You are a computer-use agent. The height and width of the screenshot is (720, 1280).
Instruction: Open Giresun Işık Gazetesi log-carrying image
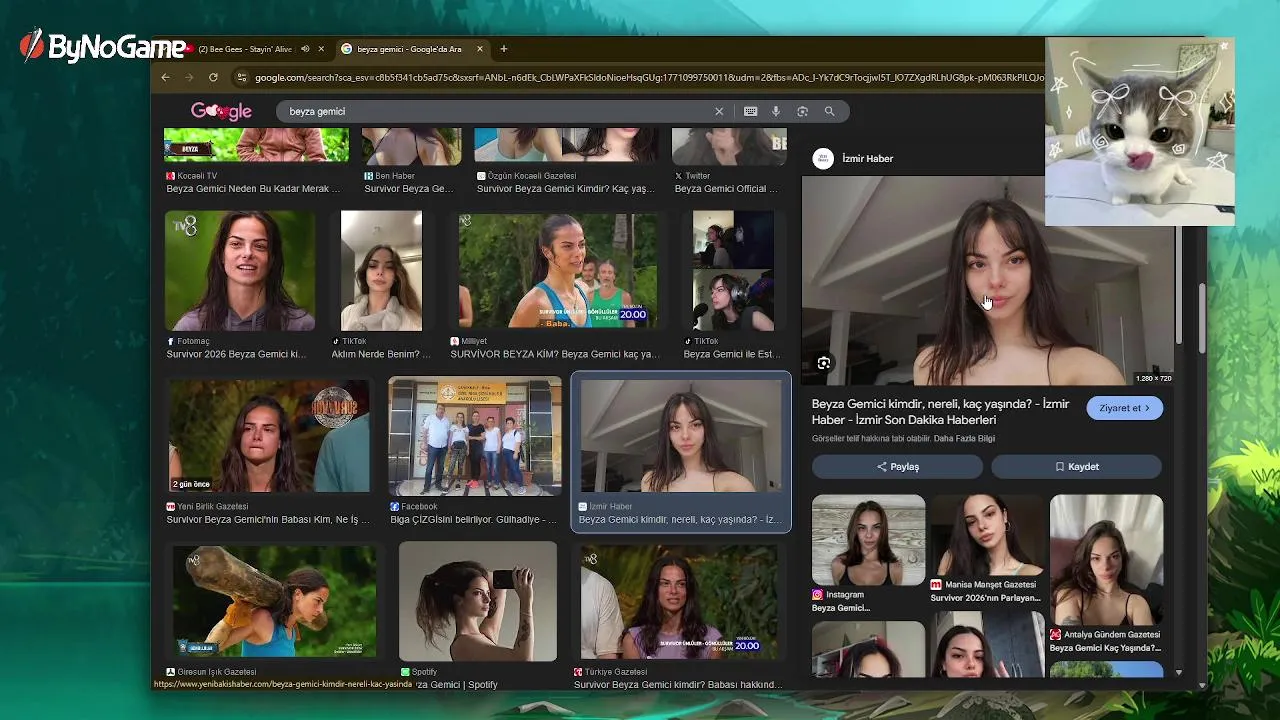click(275, 600)
